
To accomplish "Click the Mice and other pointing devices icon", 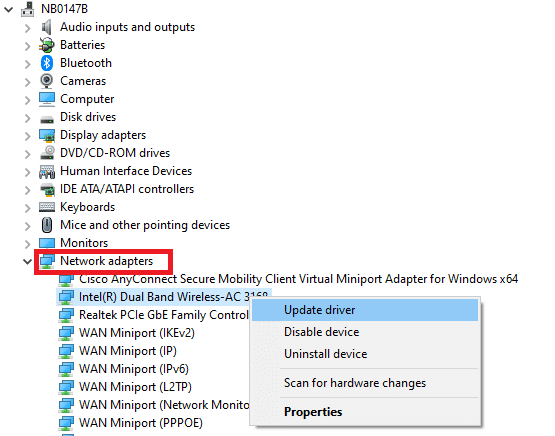I will pyautogui.click(x=47, y=225).
